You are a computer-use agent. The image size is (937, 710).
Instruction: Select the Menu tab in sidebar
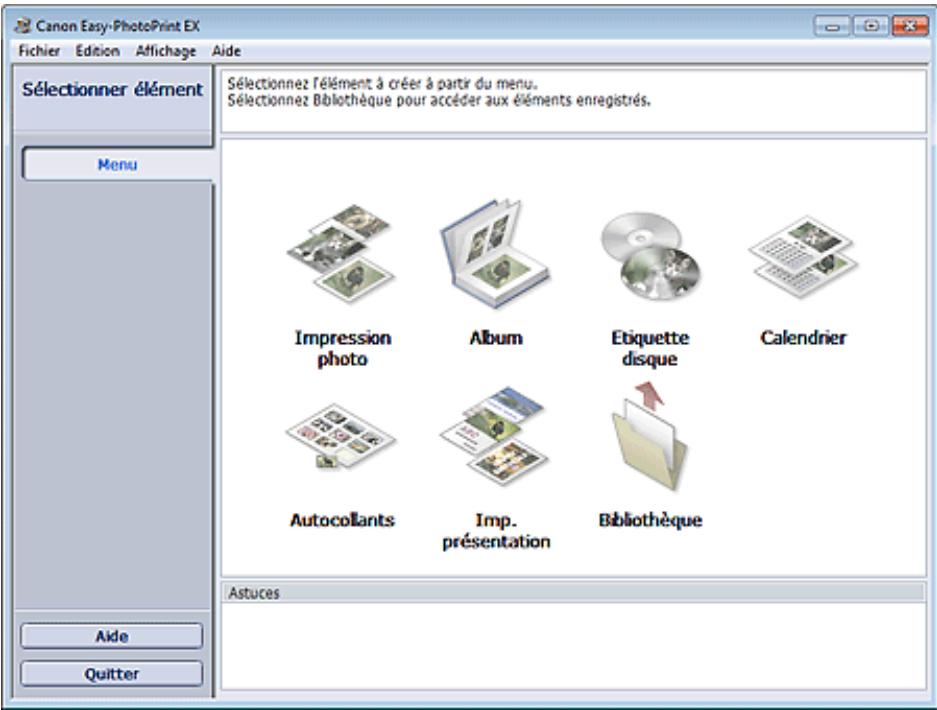point(117,164)
